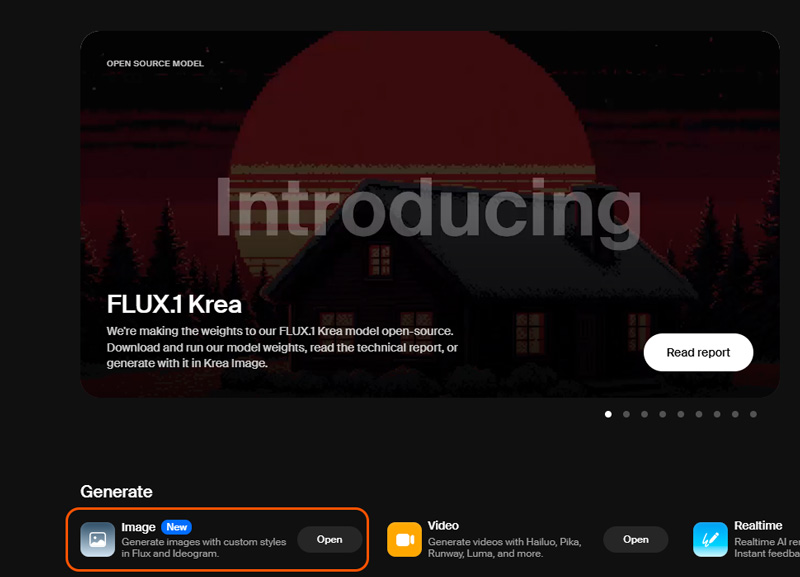Click the blue New badge on Image
The height and width of the screenshot is (577, 800).
click(x=177, y=527)
